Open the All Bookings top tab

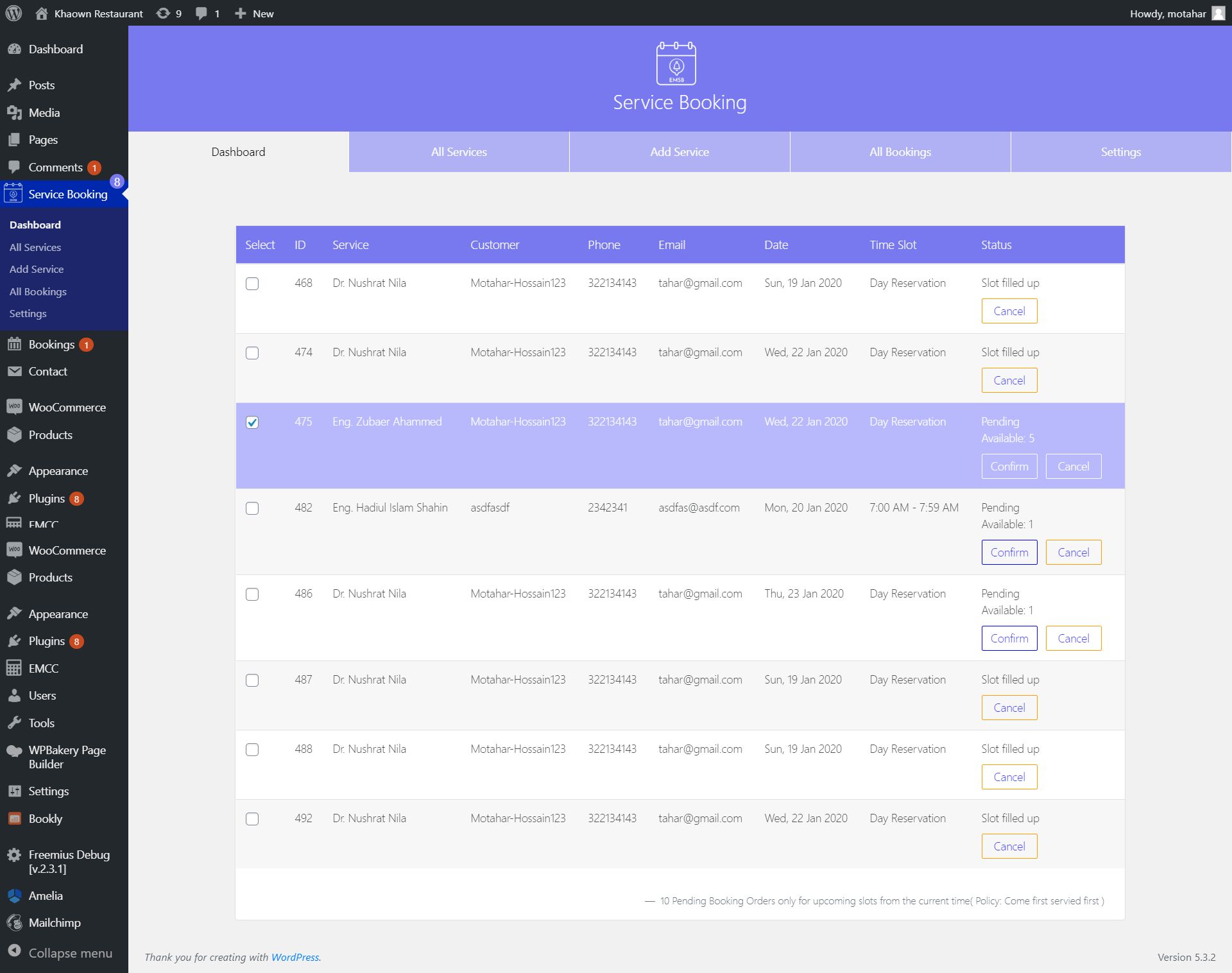click(x=900, y=152)
